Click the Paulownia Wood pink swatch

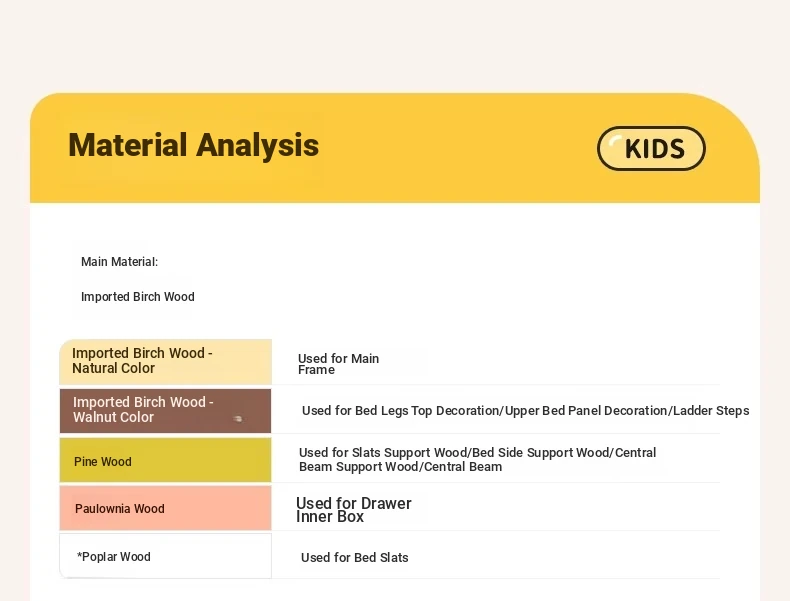click(165, 508)
